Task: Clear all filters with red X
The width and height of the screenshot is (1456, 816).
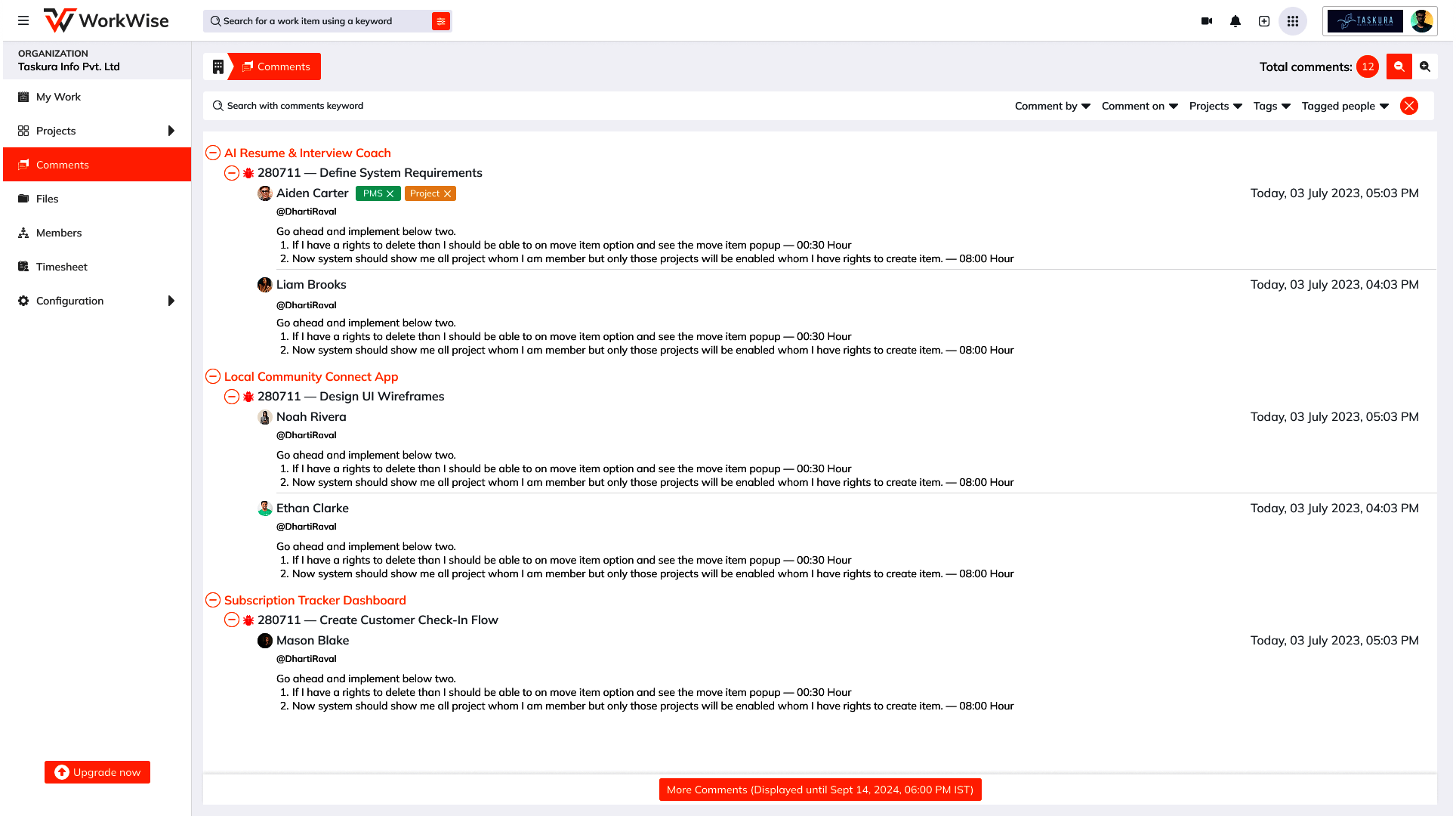Action: coord(1409,106)
